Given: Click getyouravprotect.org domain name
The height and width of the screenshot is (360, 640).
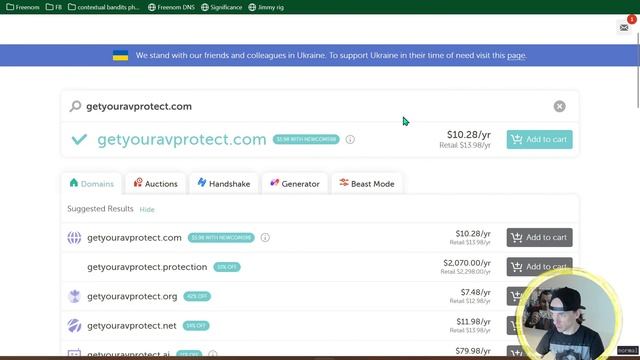Looking at the screenshot, I should (x=132, y=296).
